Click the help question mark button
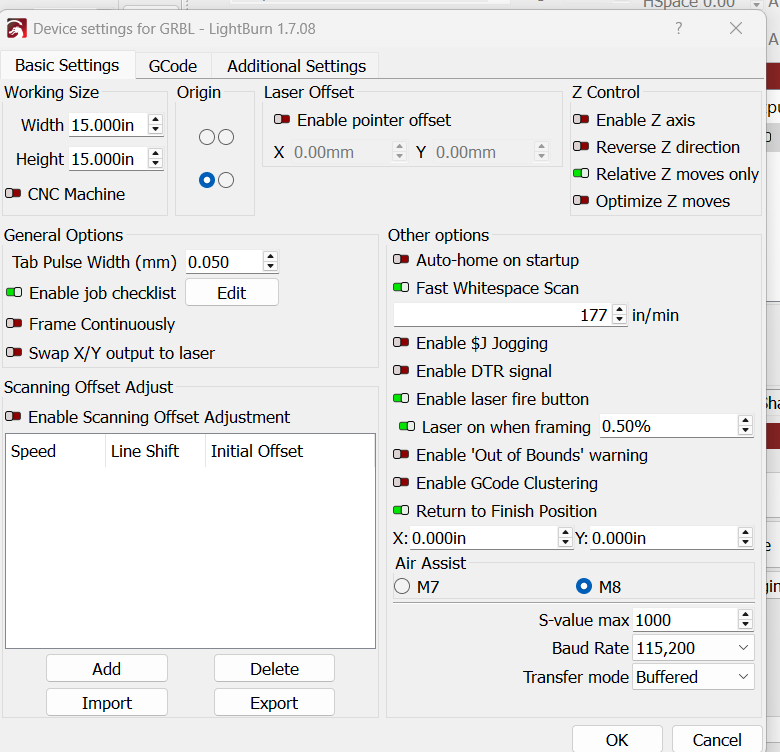 [679, 28]
